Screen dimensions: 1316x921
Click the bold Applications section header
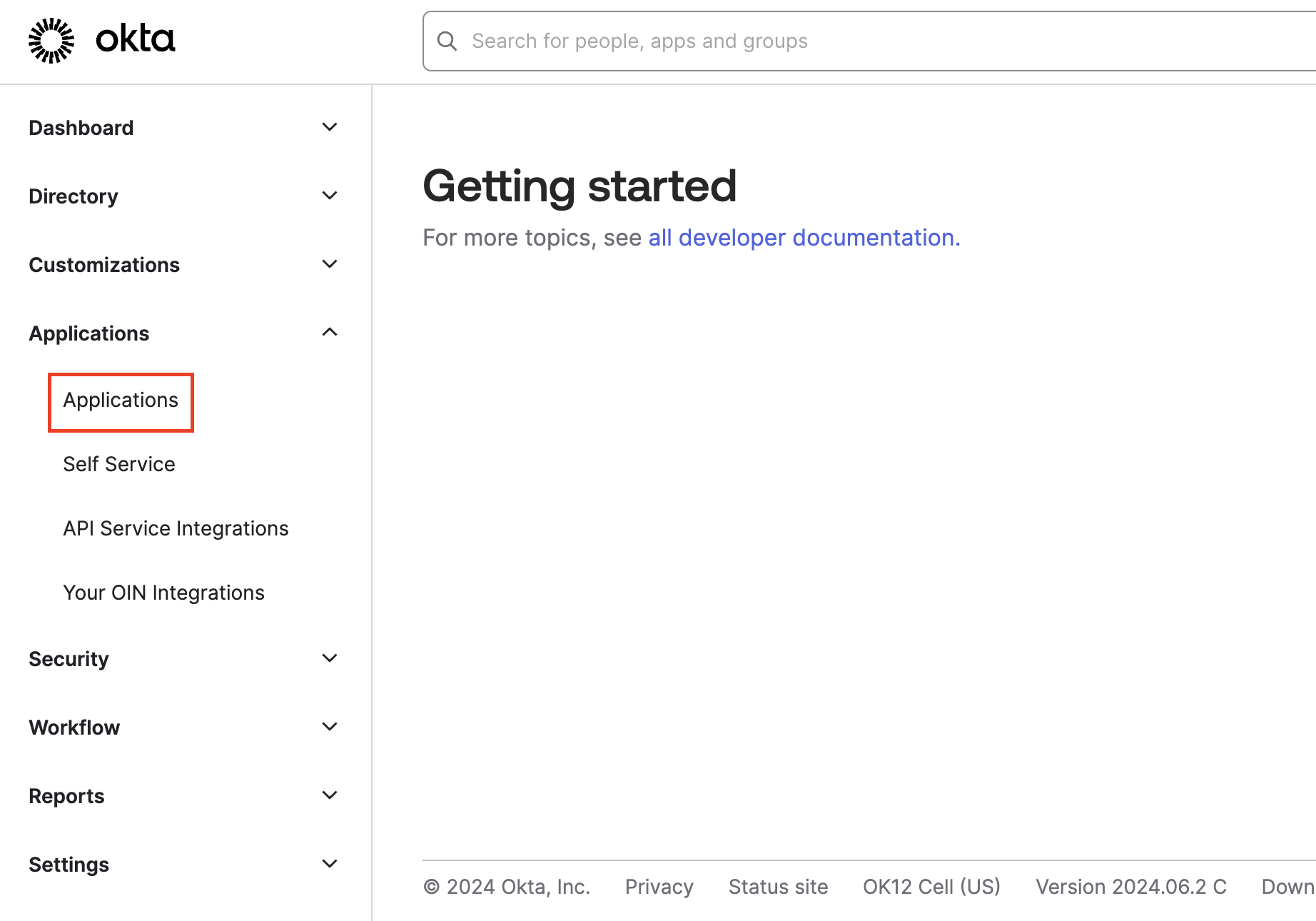(89, 333)
